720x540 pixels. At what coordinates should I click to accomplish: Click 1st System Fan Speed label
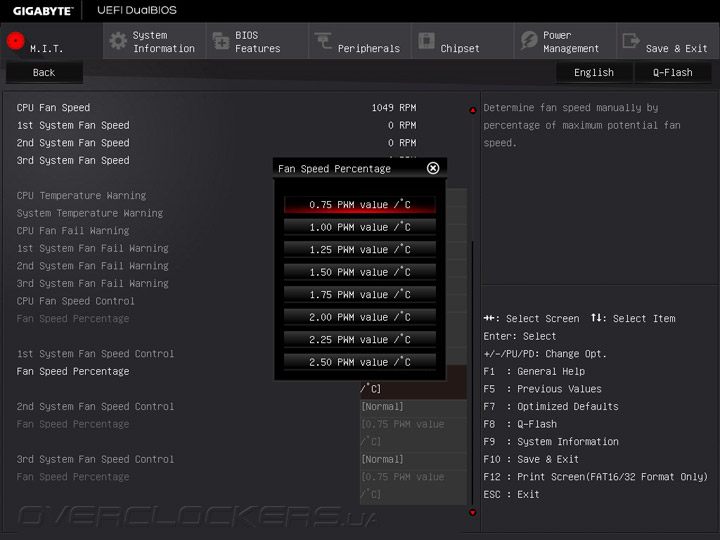click(73, 125)
